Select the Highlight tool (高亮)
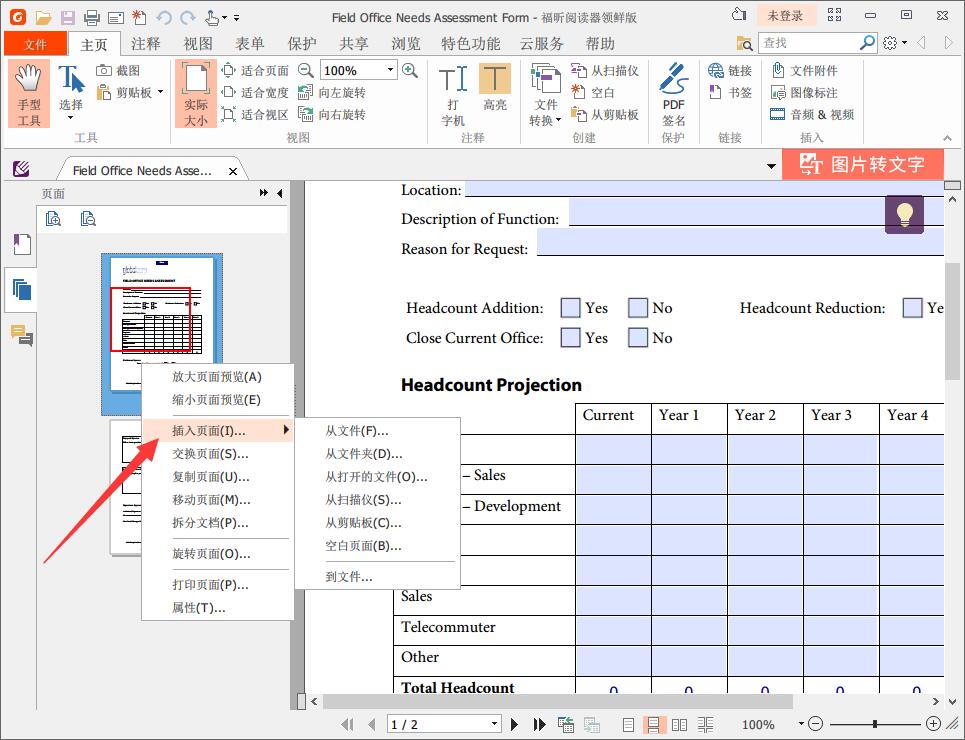Viewport: 965px width, 740px height. [495, 88]
